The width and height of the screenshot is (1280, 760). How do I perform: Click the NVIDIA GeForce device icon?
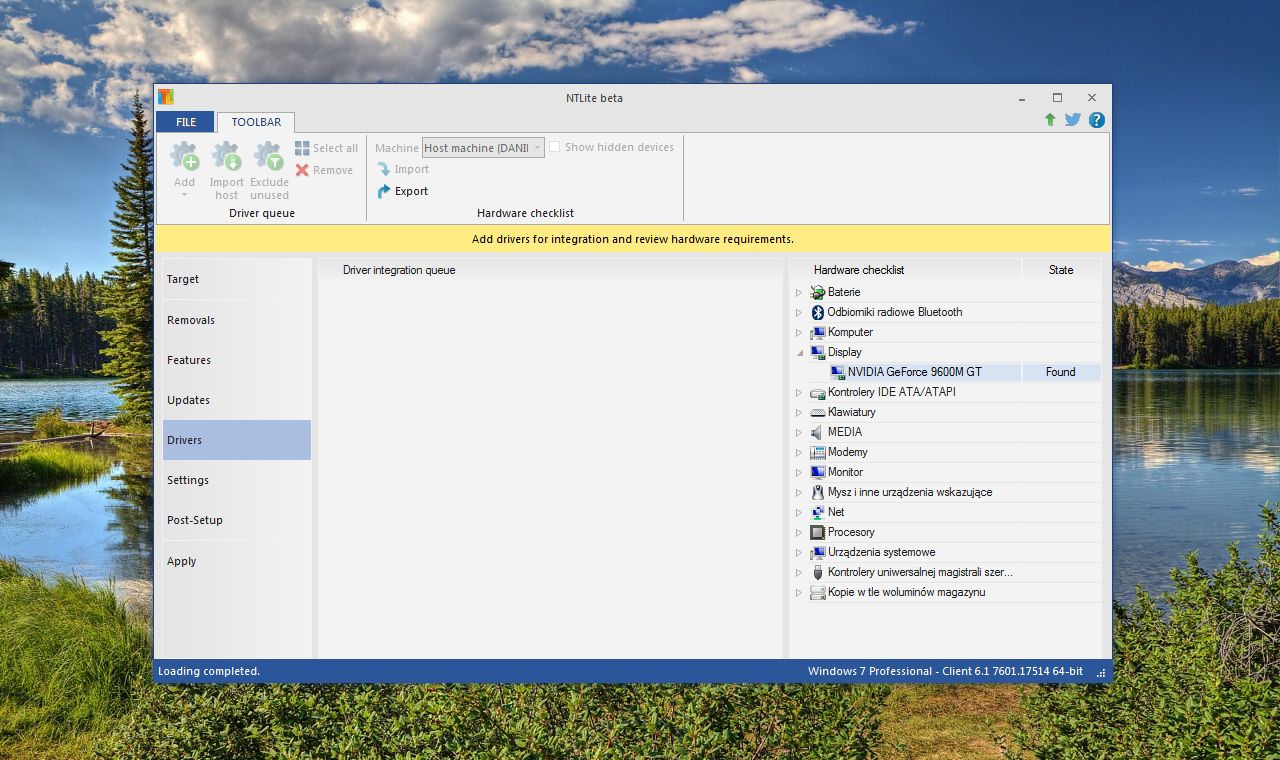[x=838, y=372]
